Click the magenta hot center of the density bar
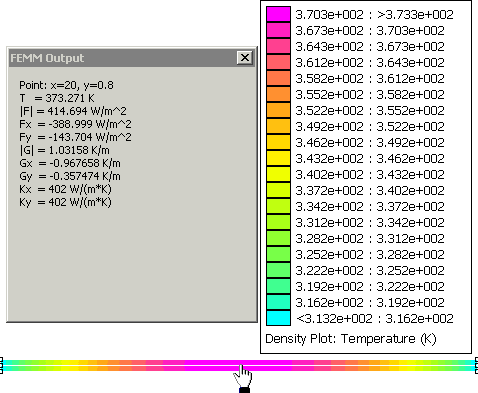 [239, 366]
